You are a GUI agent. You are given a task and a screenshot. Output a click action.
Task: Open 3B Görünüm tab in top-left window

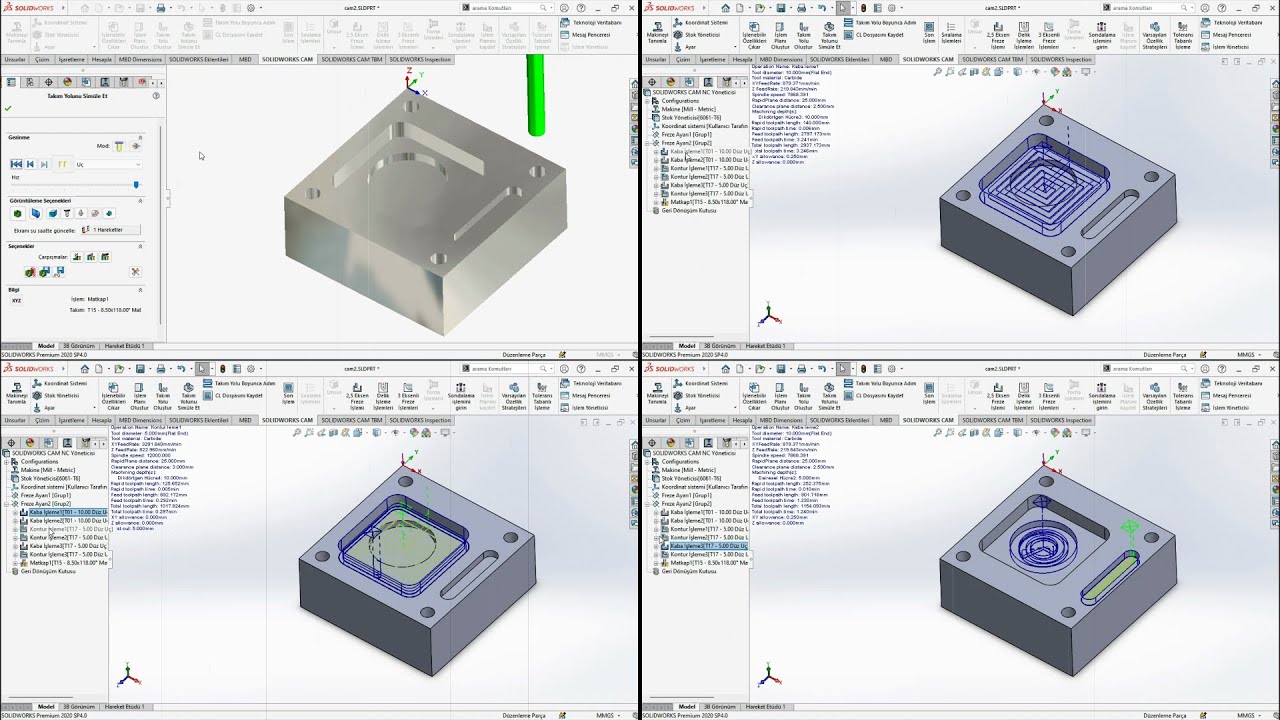click(x=78, y=346)
